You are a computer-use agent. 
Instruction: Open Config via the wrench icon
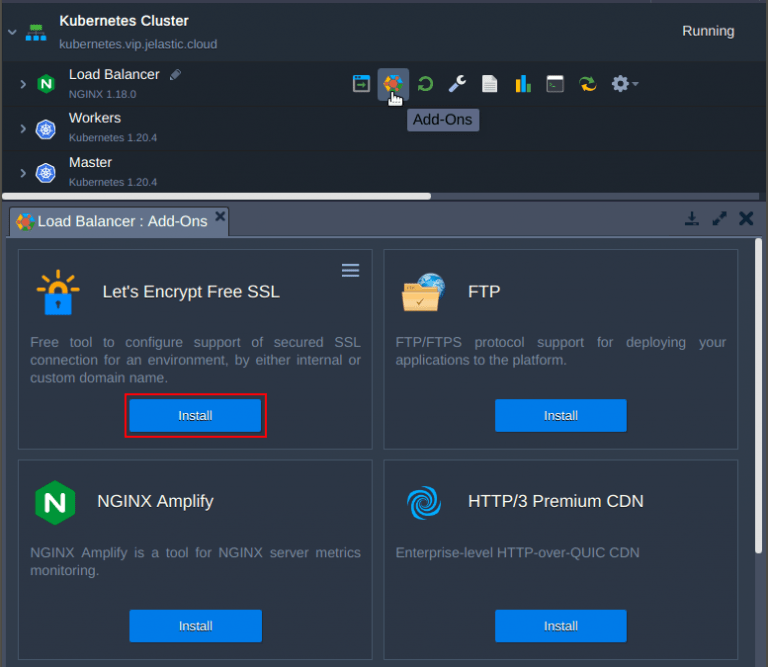457,84
